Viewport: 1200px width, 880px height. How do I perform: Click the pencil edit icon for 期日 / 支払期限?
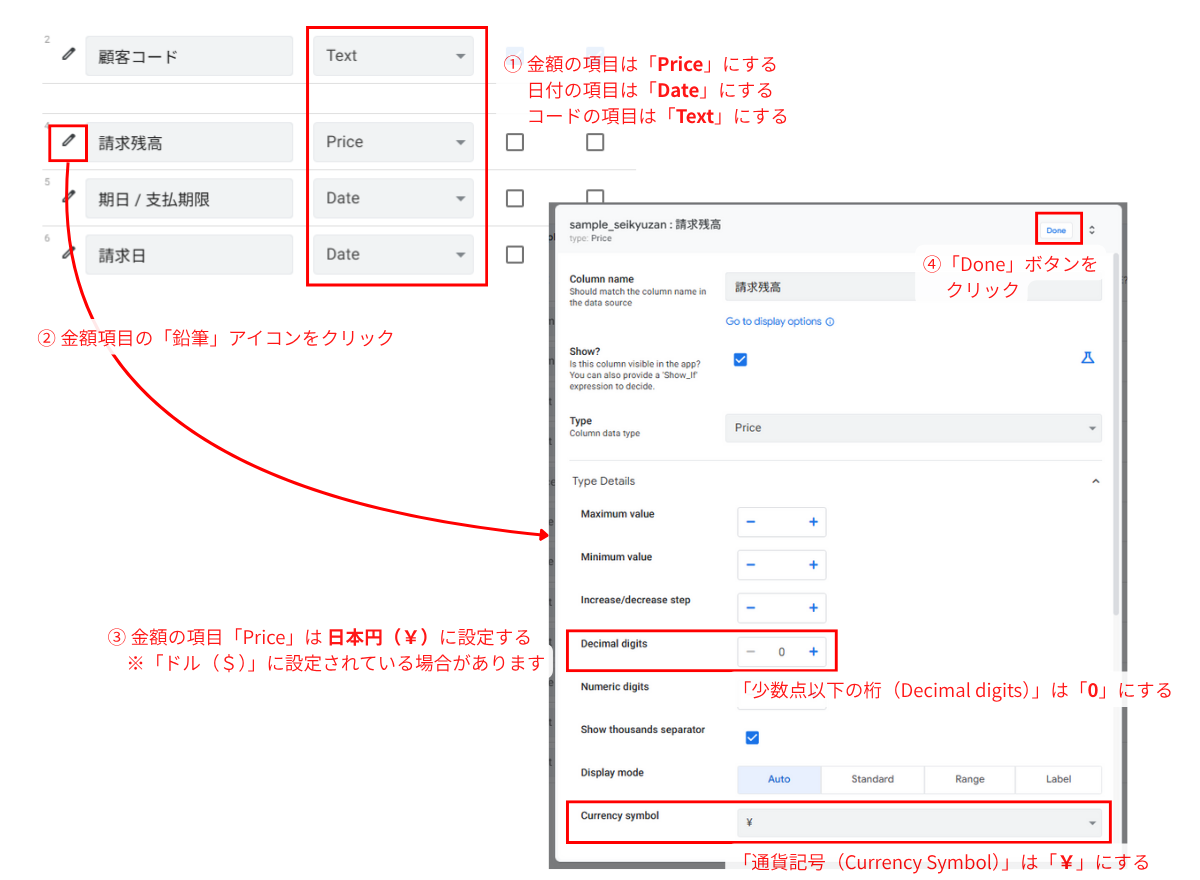pyautogui.click(x=67, y=198)
